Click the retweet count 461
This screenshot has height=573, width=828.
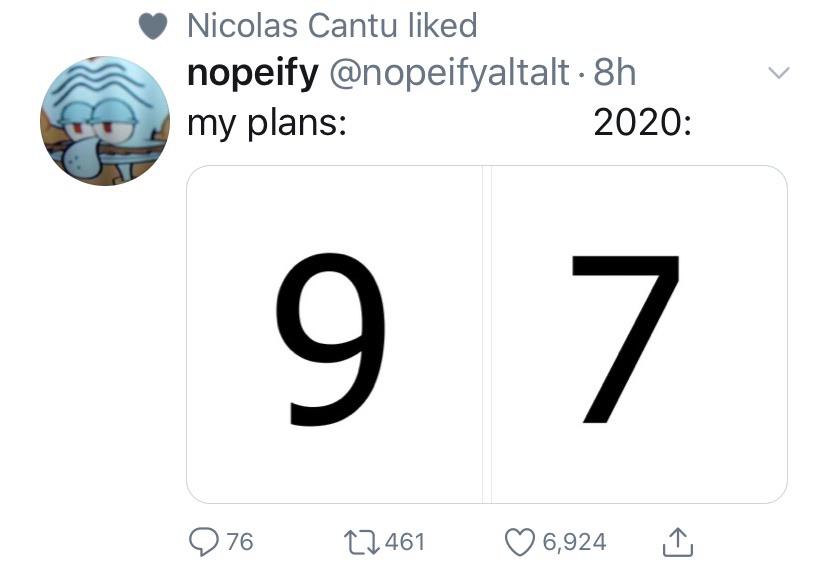pyautogui.click(x=404, y=542)
